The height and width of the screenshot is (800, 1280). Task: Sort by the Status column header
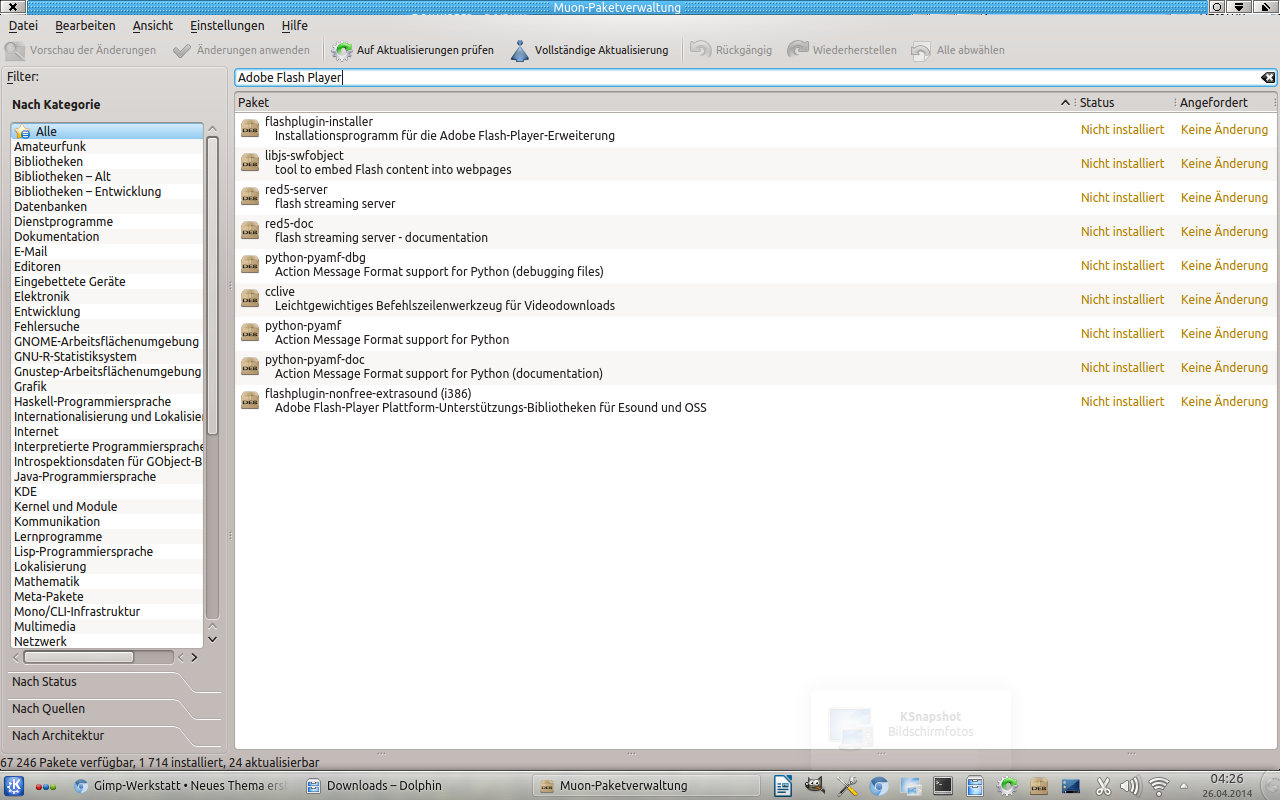click(1124, 102)
